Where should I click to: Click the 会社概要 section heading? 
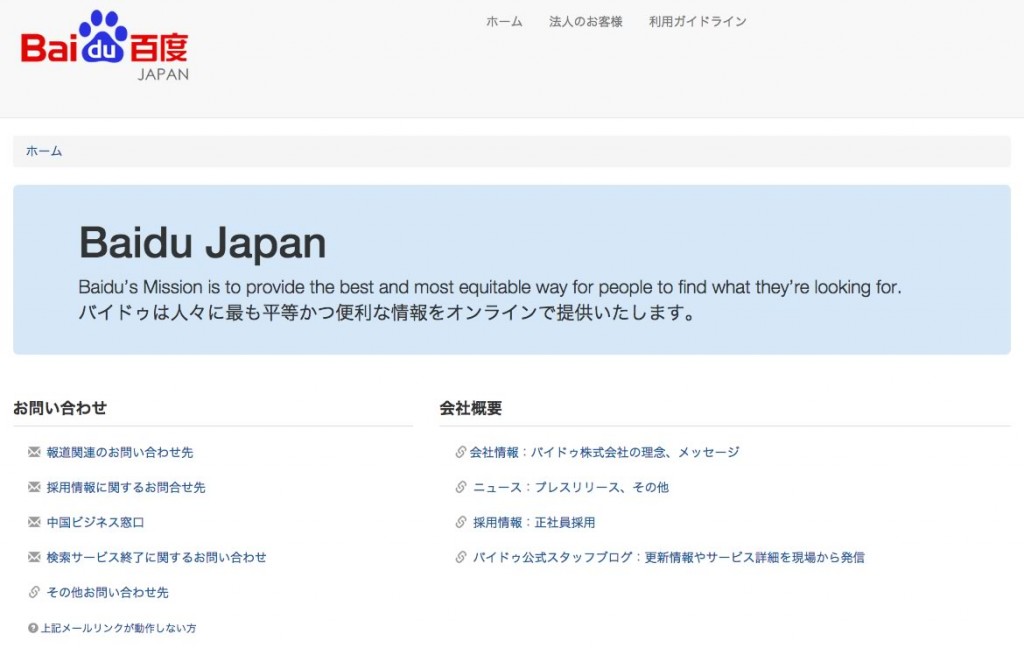pyautogui.click(x=470, y=408)
